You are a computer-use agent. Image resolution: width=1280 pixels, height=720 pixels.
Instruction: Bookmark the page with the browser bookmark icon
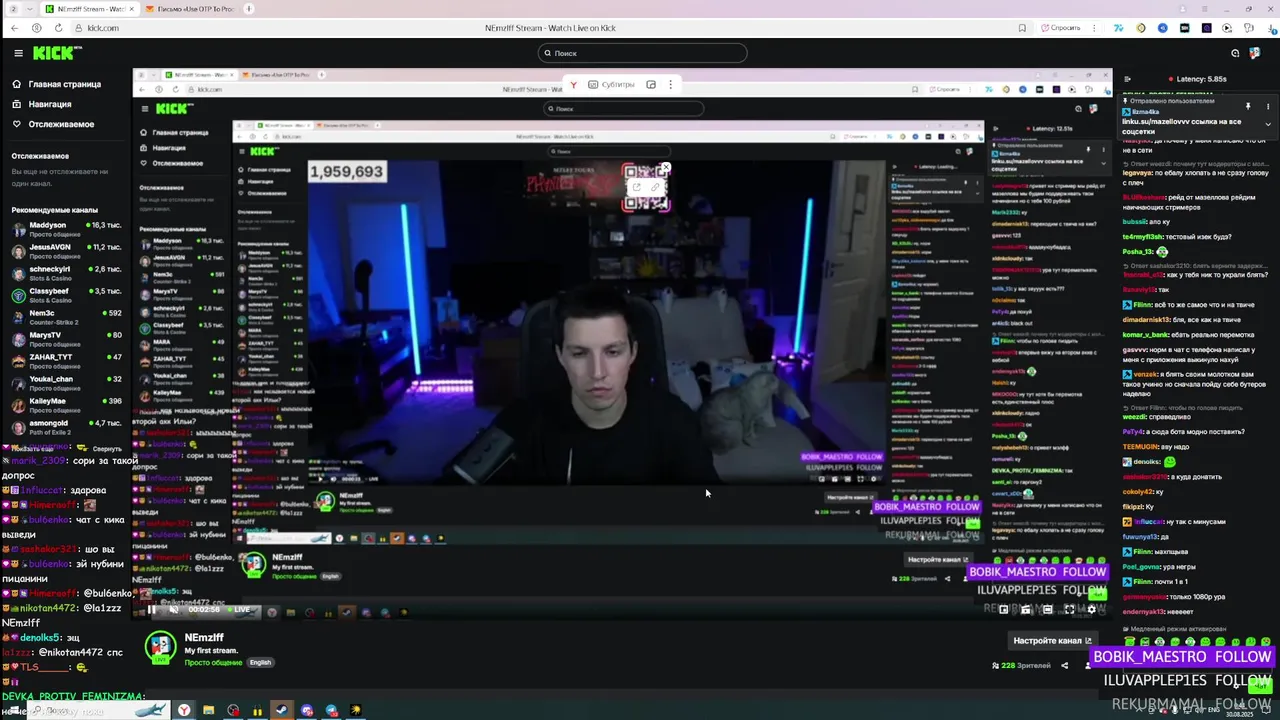[x=1022, y=28]
